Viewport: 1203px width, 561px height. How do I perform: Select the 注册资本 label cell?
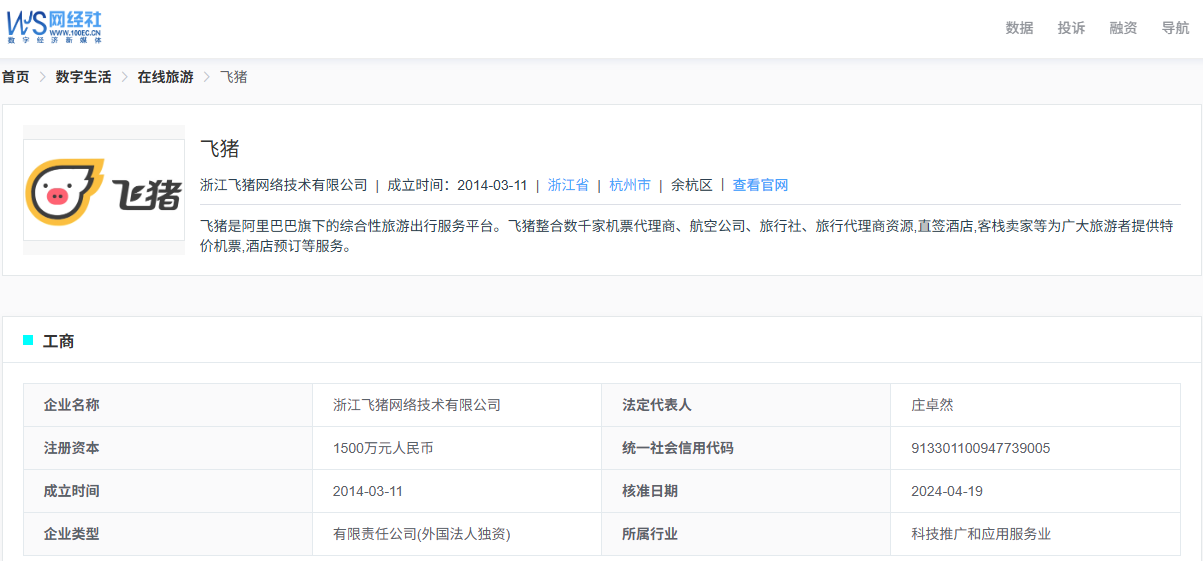point(168,448)
